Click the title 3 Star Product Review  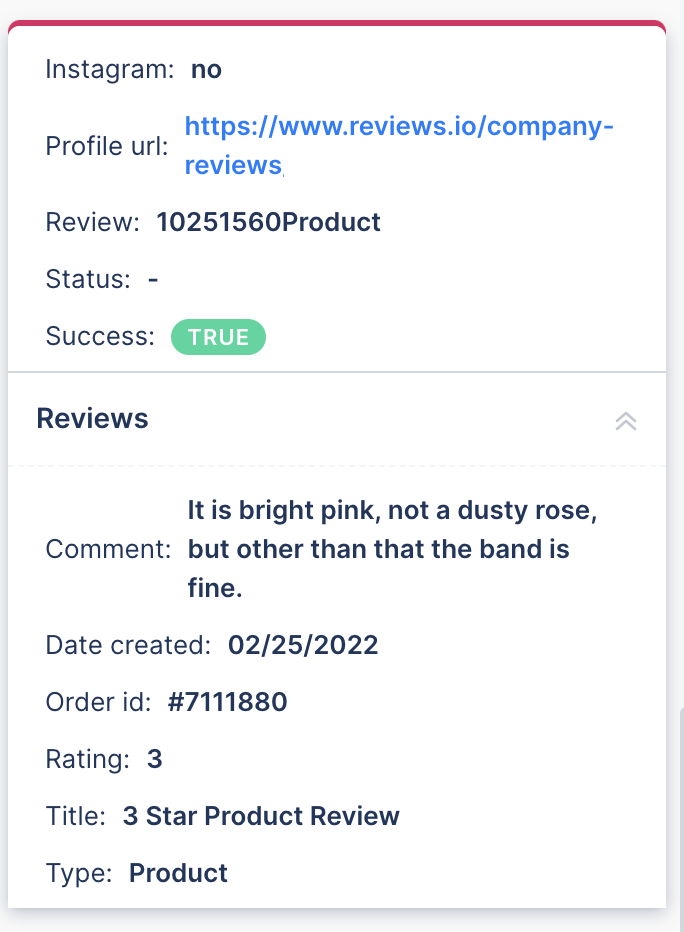point(261,816)
